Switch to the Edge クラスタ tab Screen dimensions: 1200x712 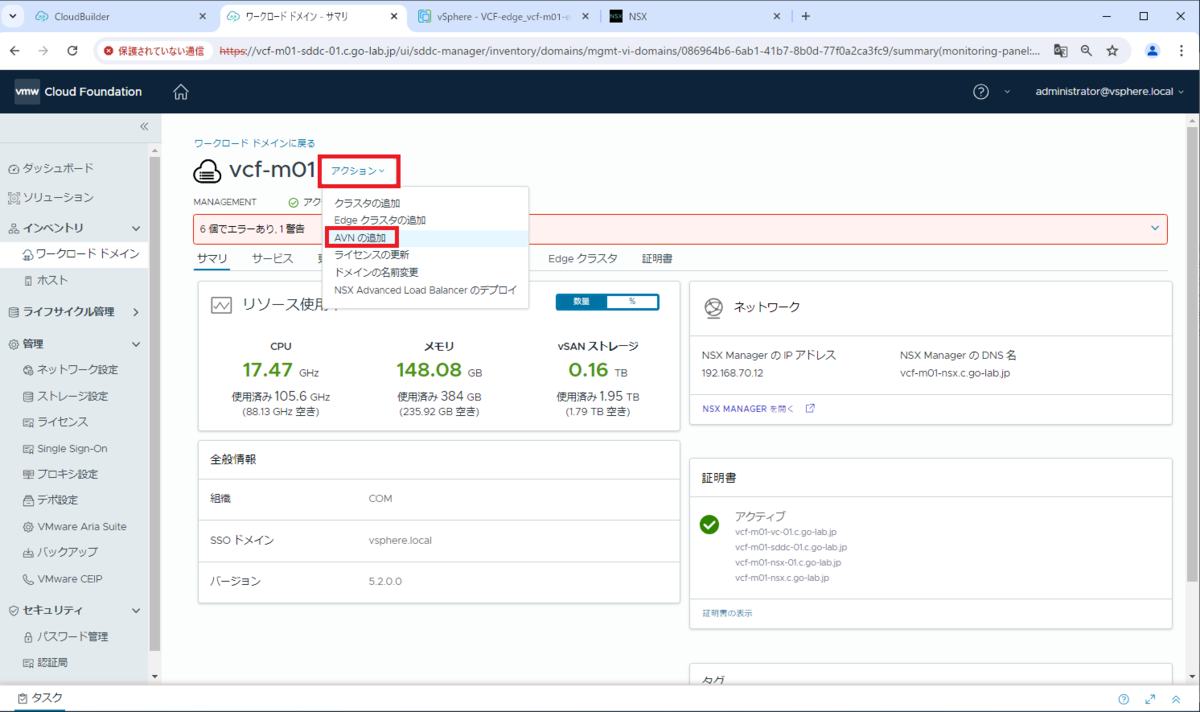(x=583, y=258)
